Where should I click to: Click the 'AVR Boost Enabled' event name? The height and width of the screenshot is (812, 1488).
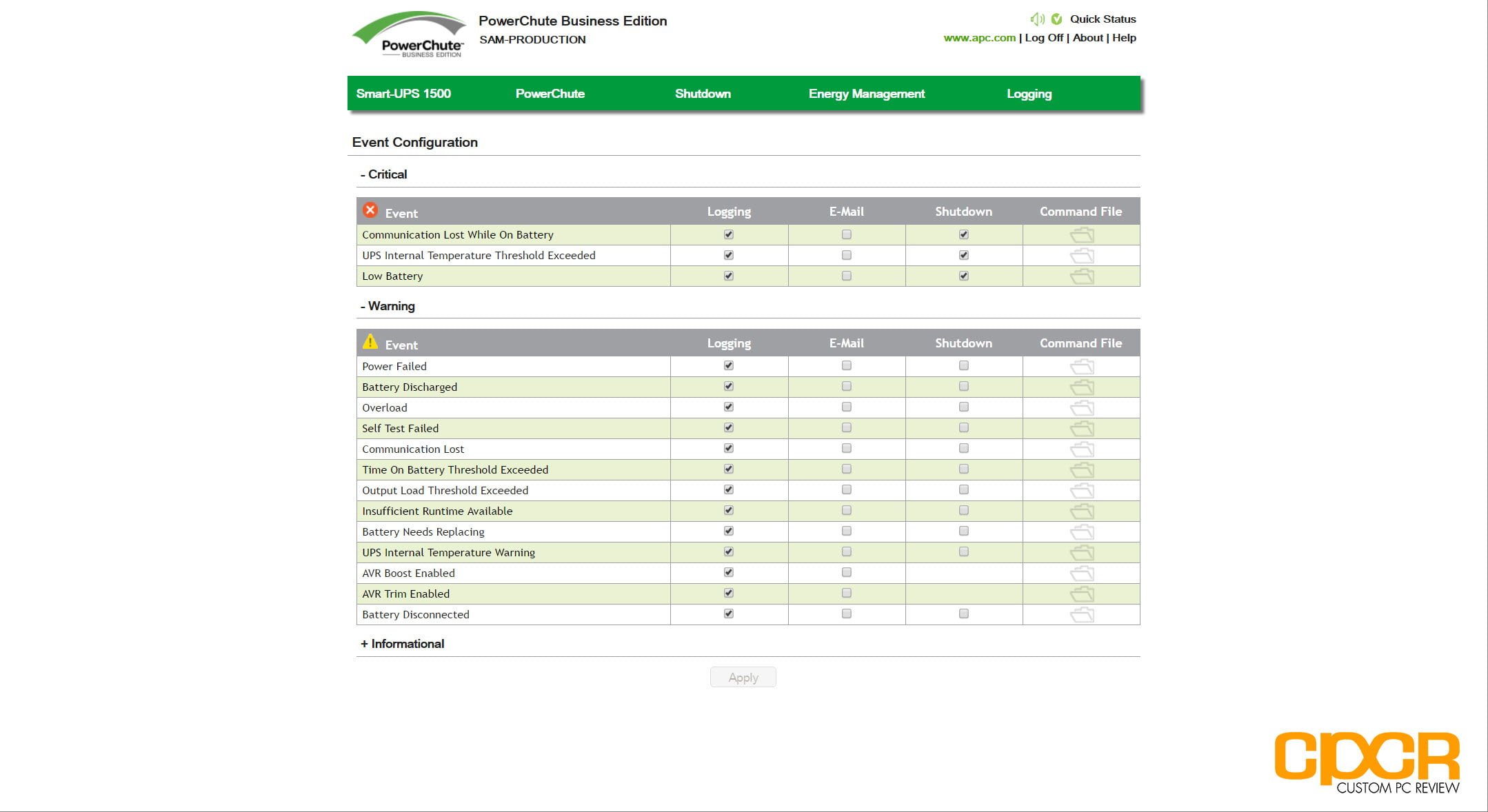(408, 574)
